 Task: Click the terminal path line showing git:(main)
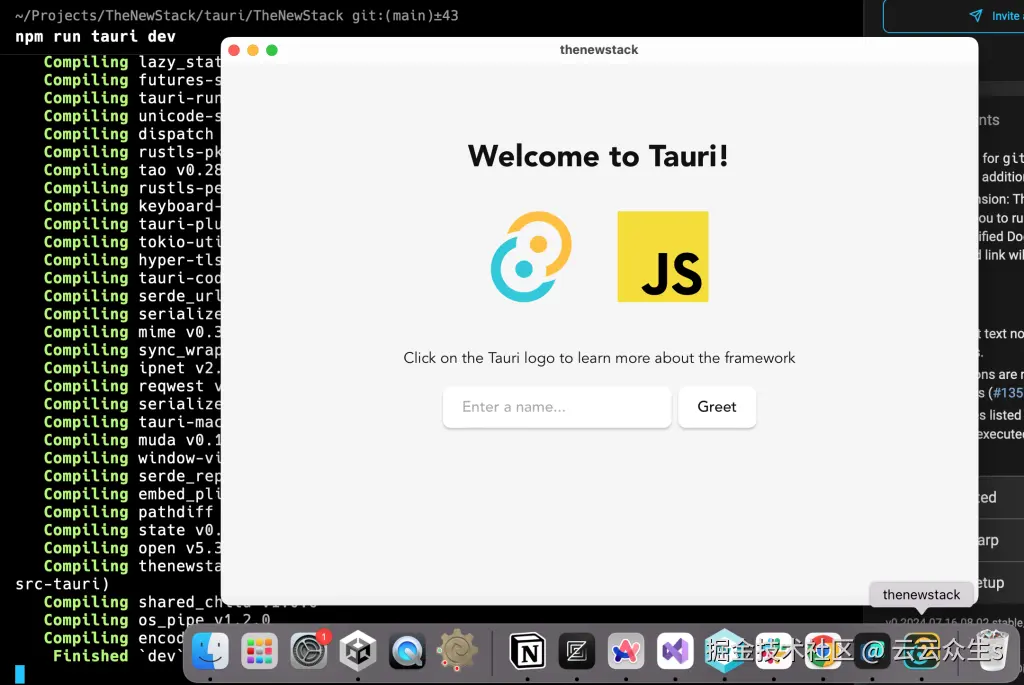(236, 16)
